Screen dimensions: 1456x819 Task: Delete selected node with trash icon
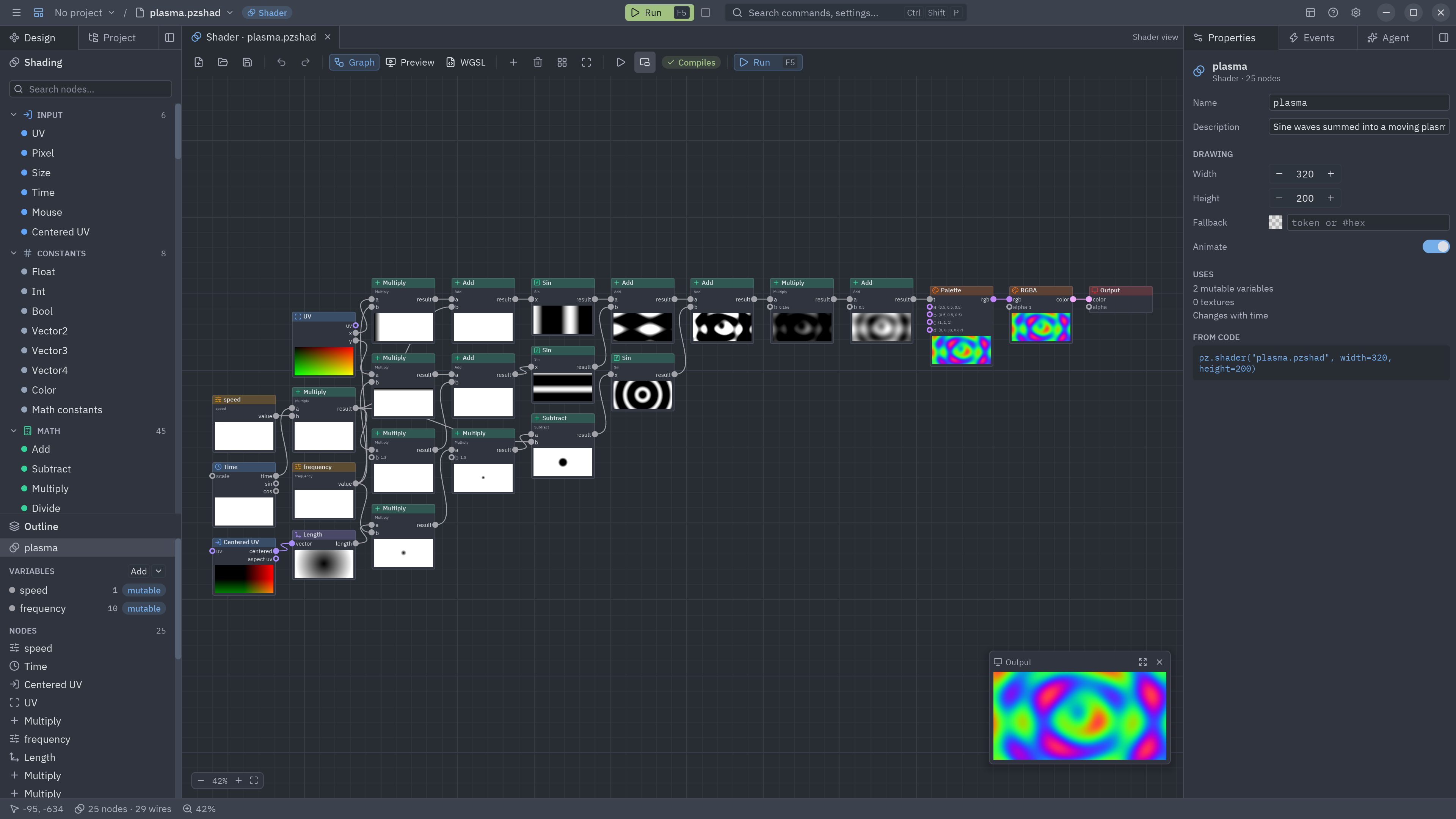pos(538,62)
